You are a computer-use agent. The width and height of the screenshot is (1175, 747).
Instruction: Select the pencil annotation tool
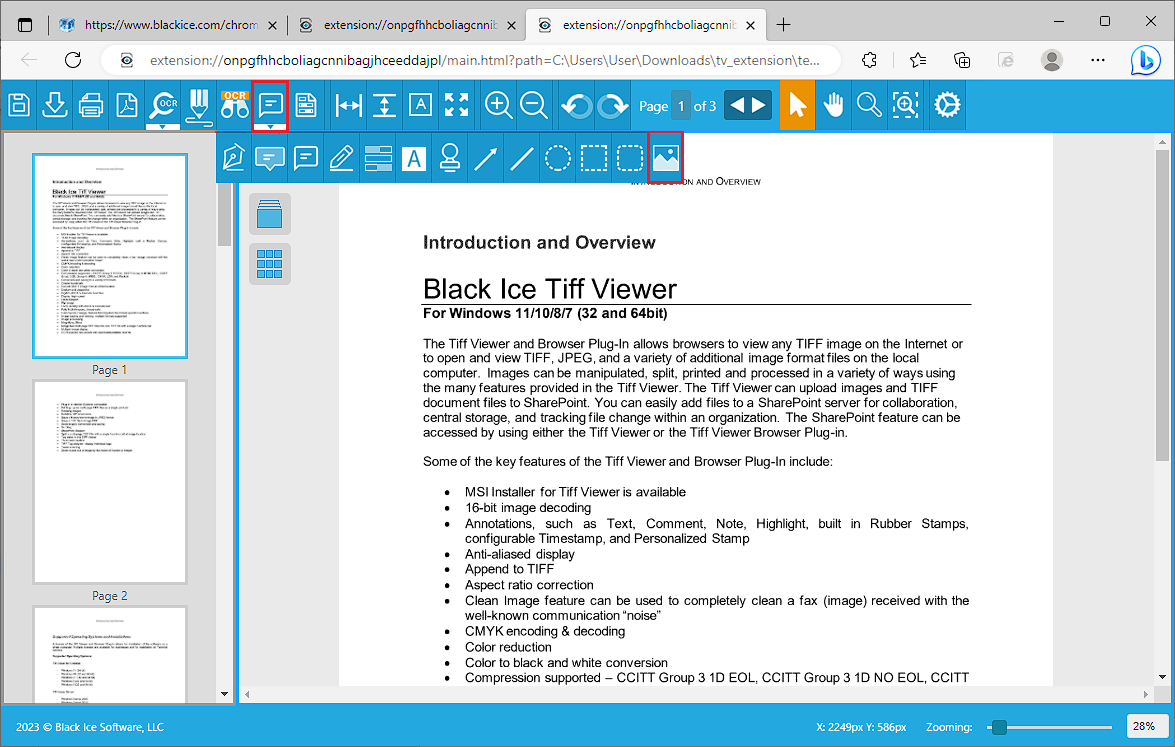point(342,158)
